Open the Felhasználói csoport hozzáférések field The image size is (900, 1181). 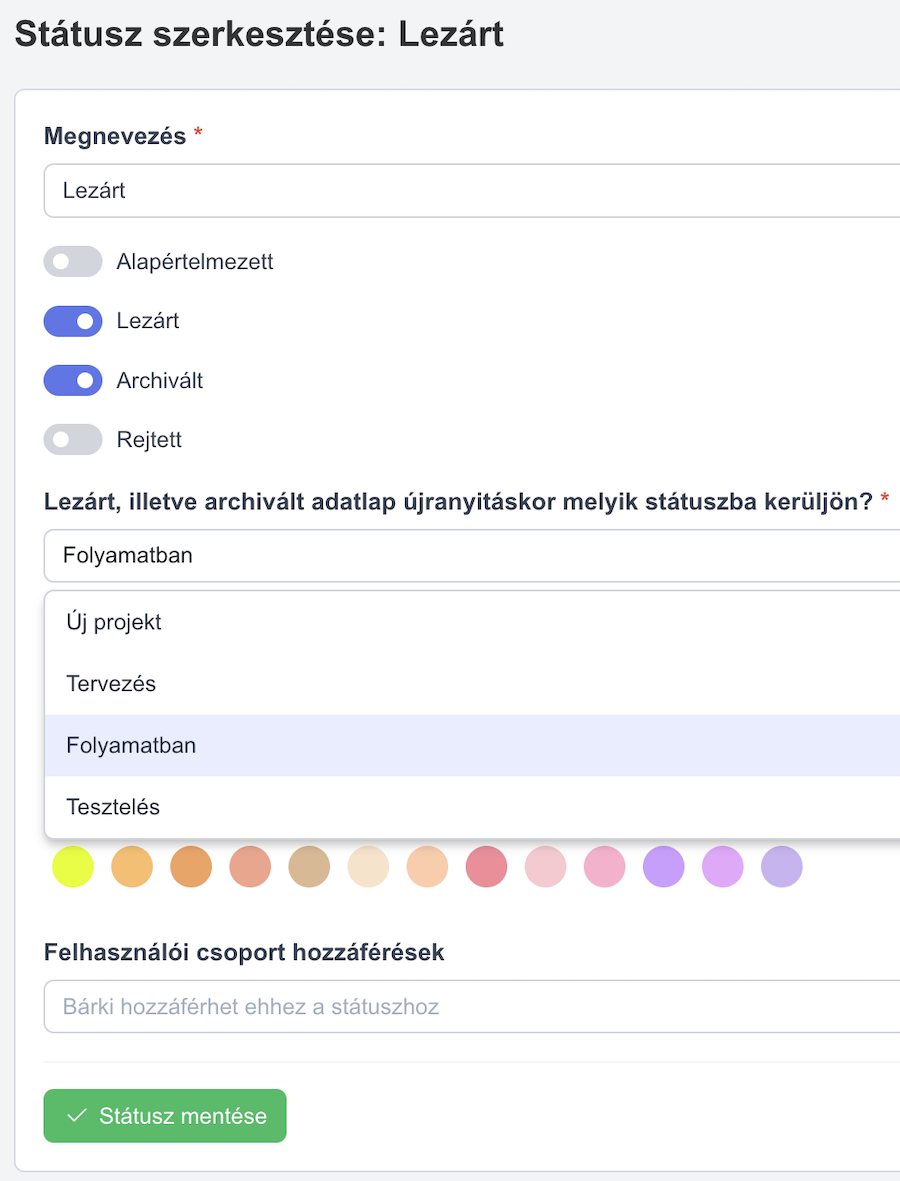pos(471,1006)
